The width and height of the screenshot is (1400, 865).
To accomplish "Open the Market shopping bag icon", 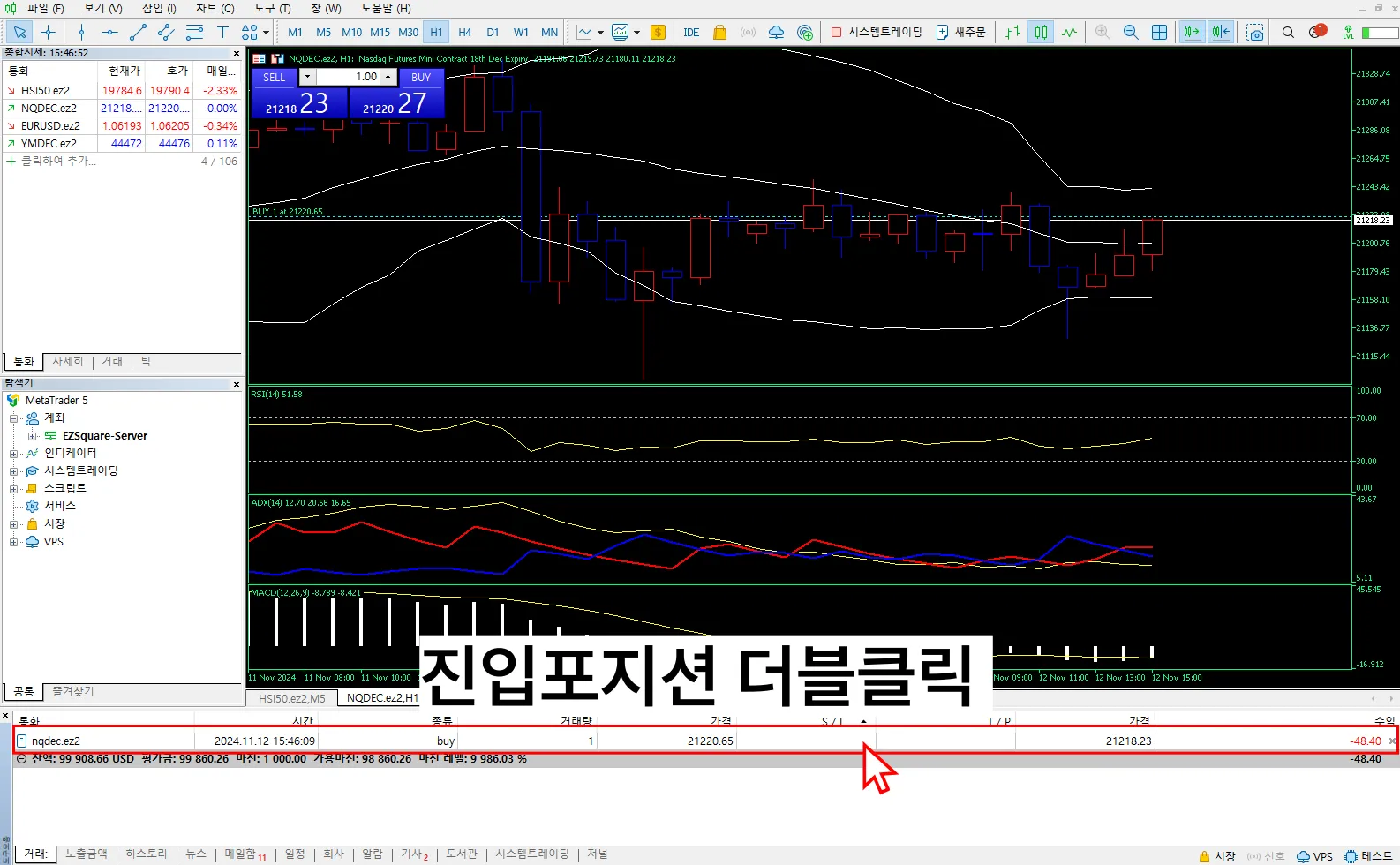I will click(719, 32).
